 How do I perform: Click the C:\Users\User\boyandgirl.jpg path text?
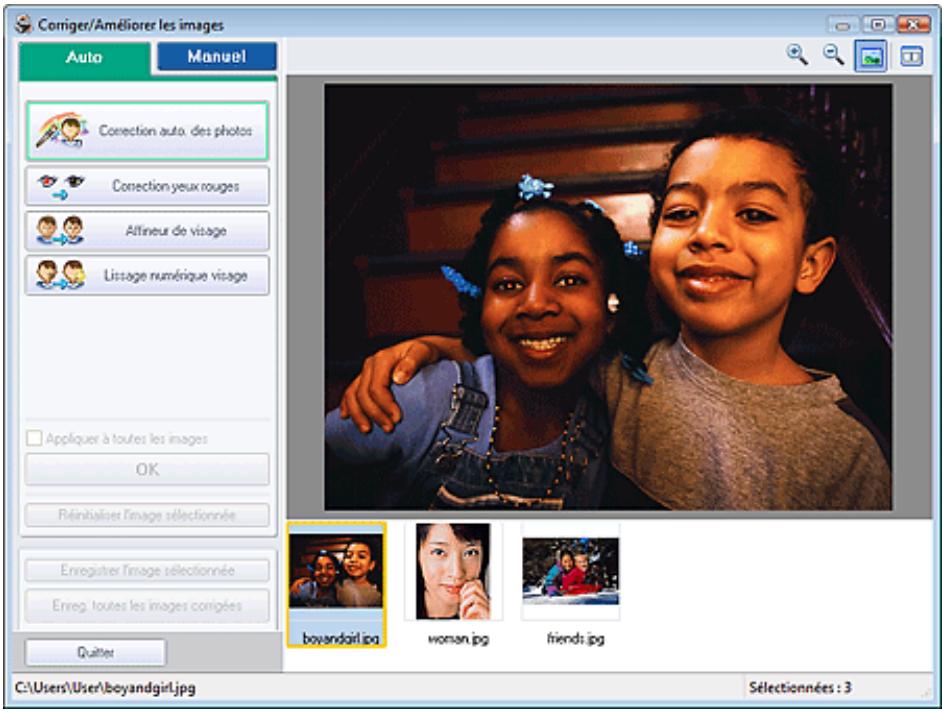click(105, 688)
